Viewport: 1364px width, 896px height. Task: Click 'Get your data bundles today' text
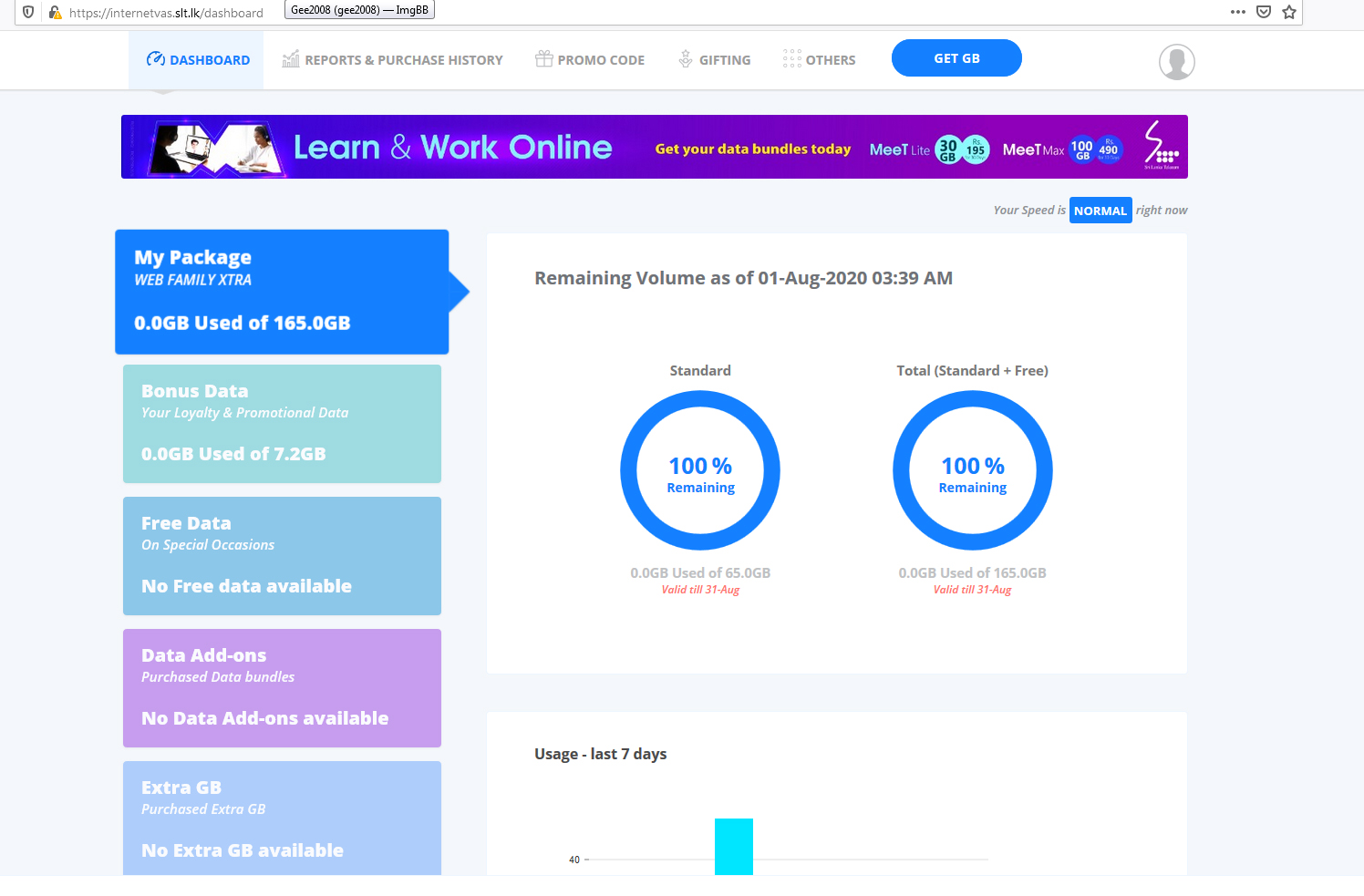(x=753, y=149)
